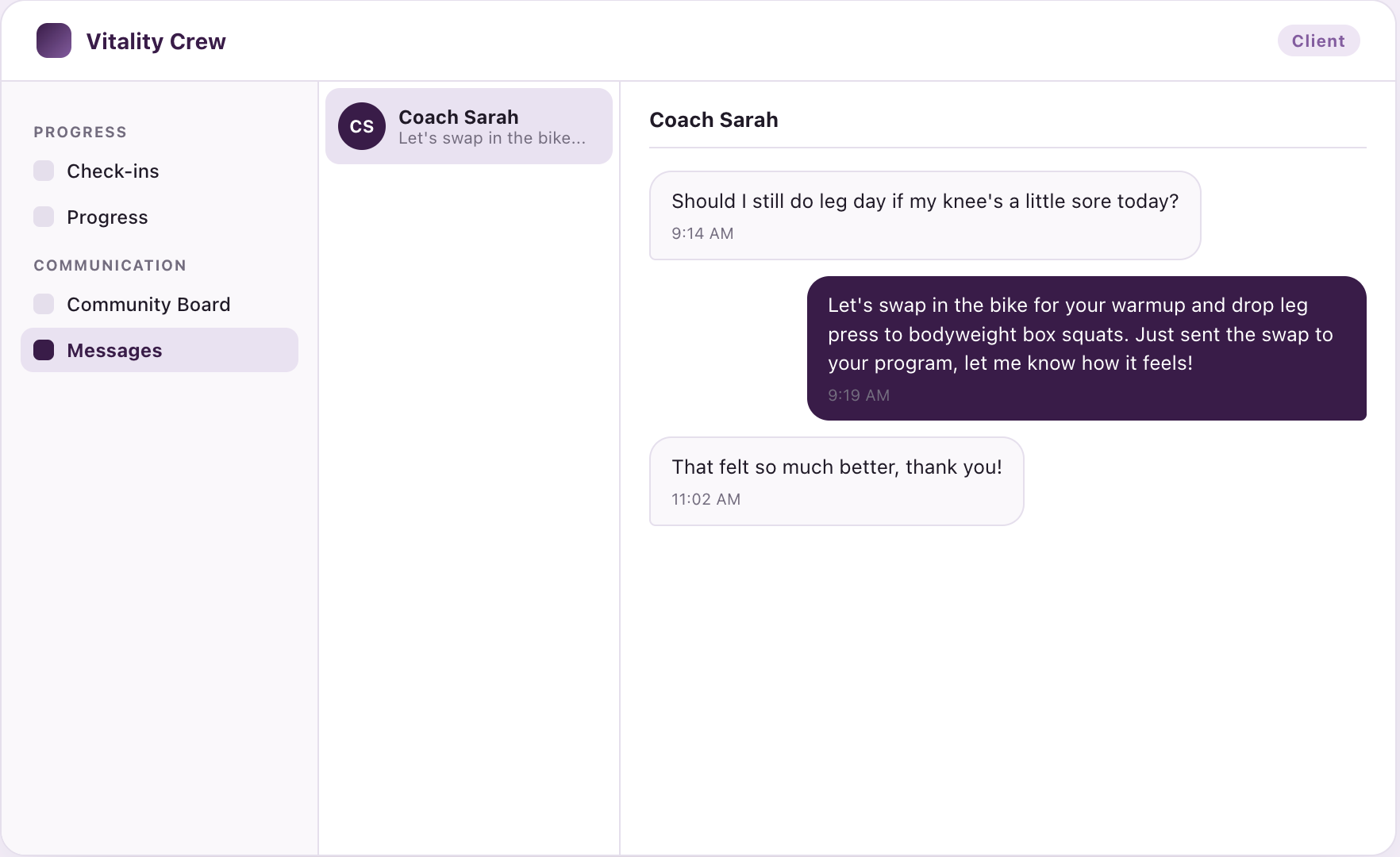The height and width of the screenshot is (857, 1400).
Task: Click the CS avatar circle
Action: pos(362,126)
